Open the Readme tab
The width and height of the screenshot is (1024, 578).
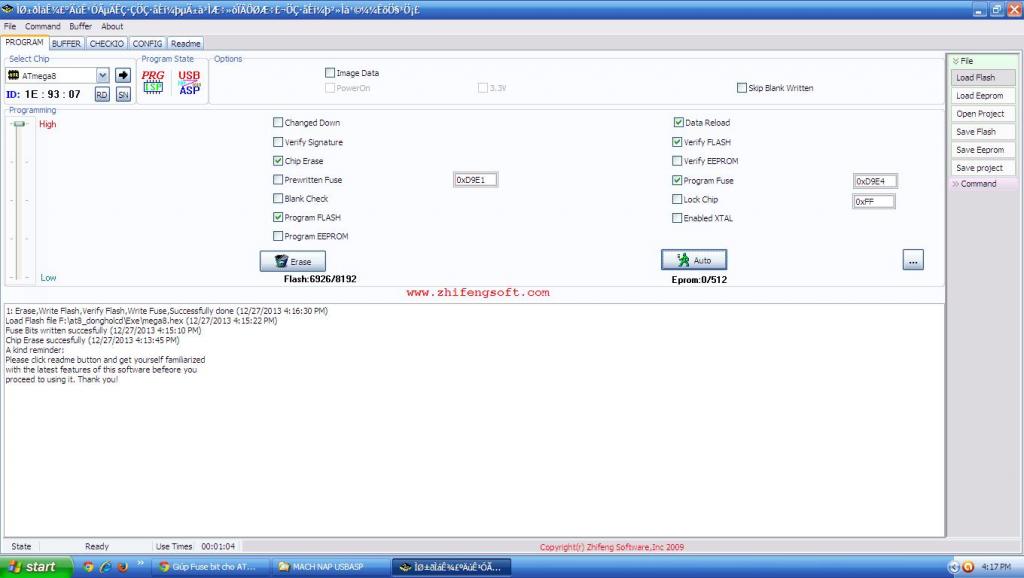tap(185, 43)
